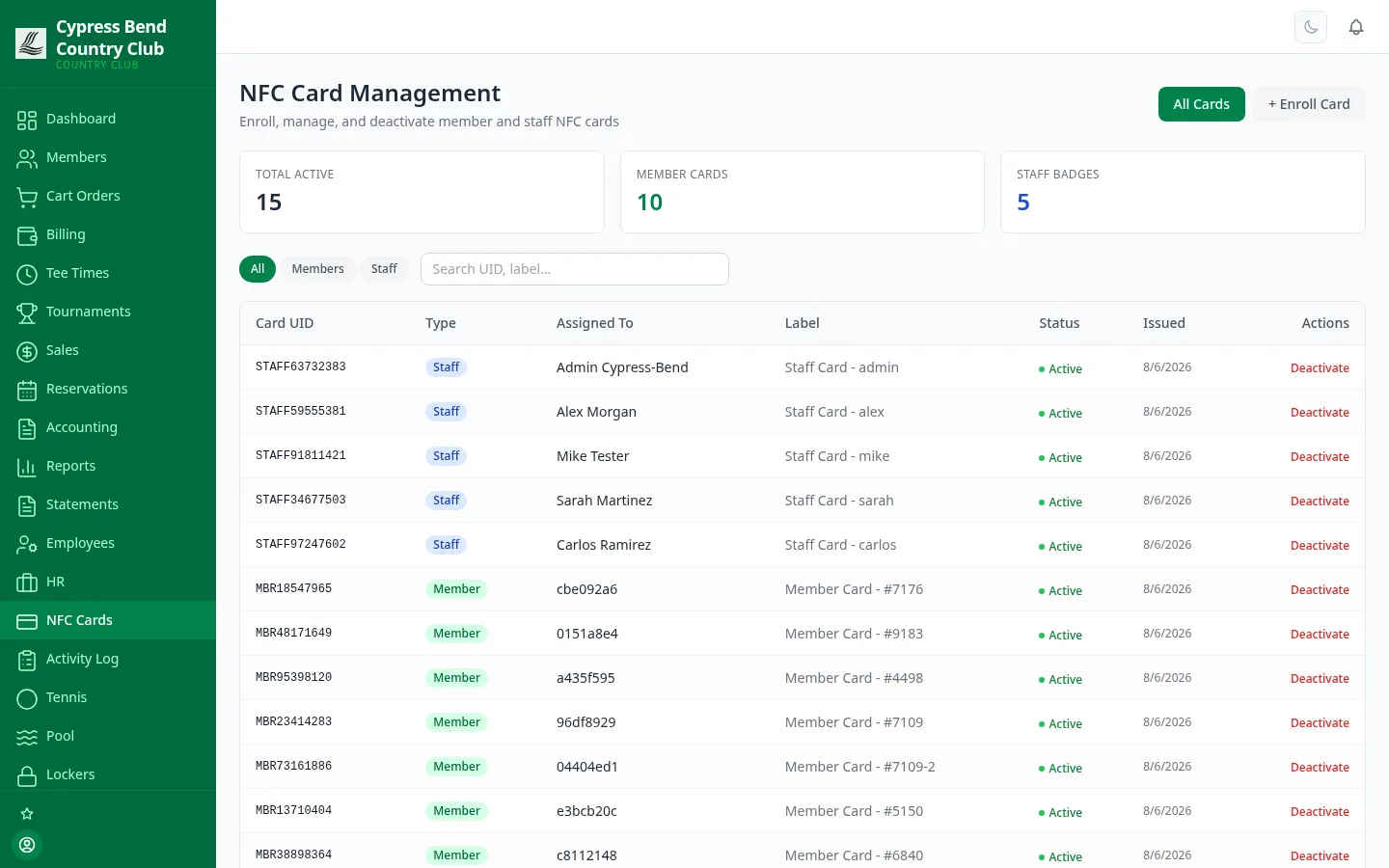Click the Lockers padlock icon
This screenshot has width=1389, height=868.
pyautogui.click(x=27, y=775)
